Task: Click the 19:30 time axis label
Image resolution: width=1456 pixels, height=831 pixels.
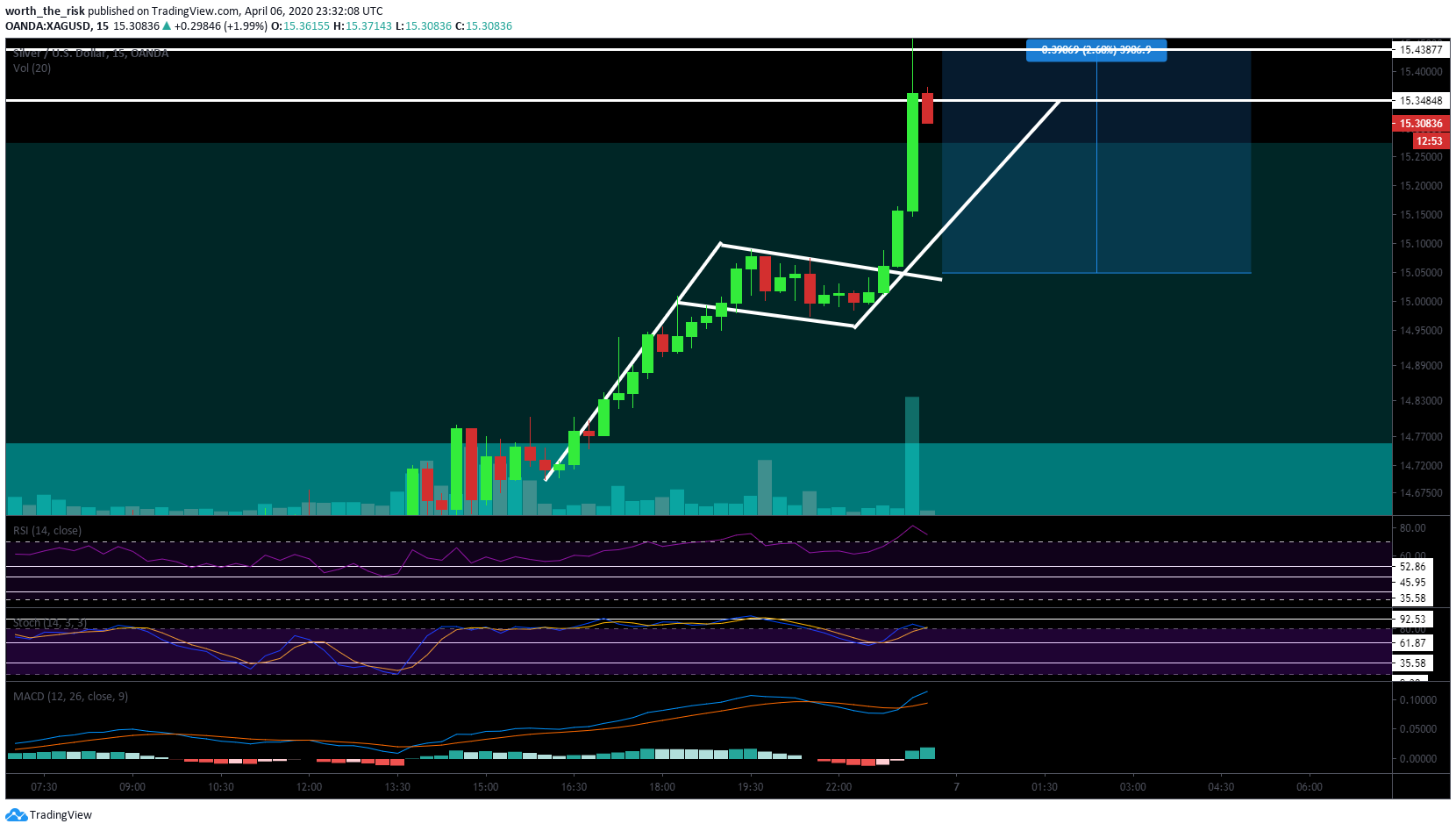Action: 751,787
